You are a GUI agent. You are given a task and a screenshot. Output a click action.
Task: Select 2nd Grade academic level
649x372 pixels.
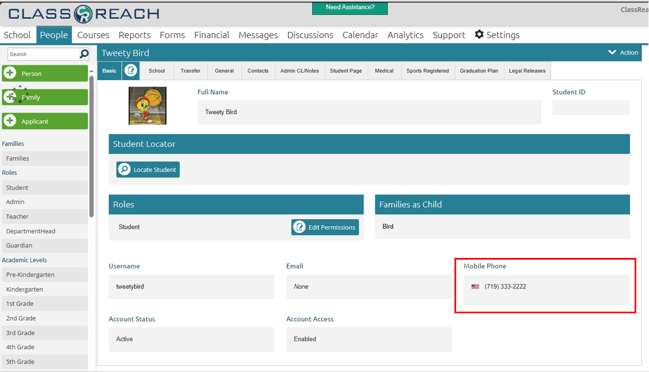(45, 318)
